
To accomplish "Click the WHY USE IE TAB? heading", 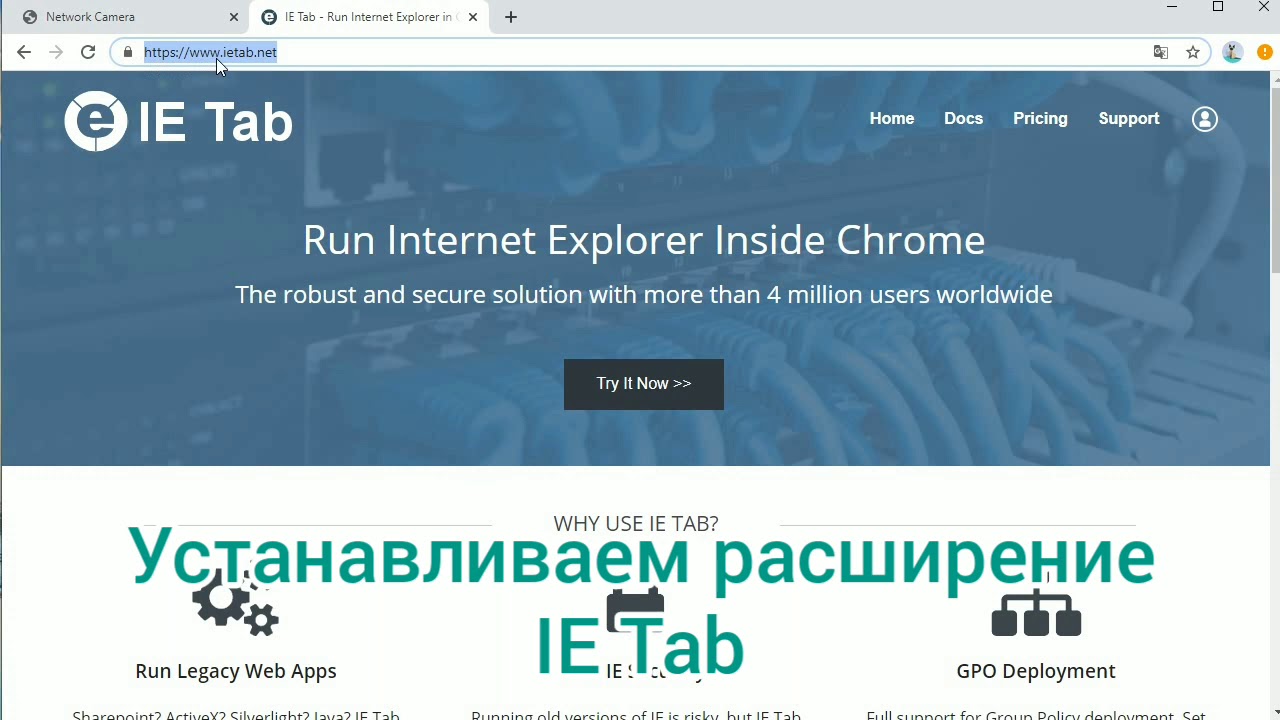I will click(x=636, y=523).
